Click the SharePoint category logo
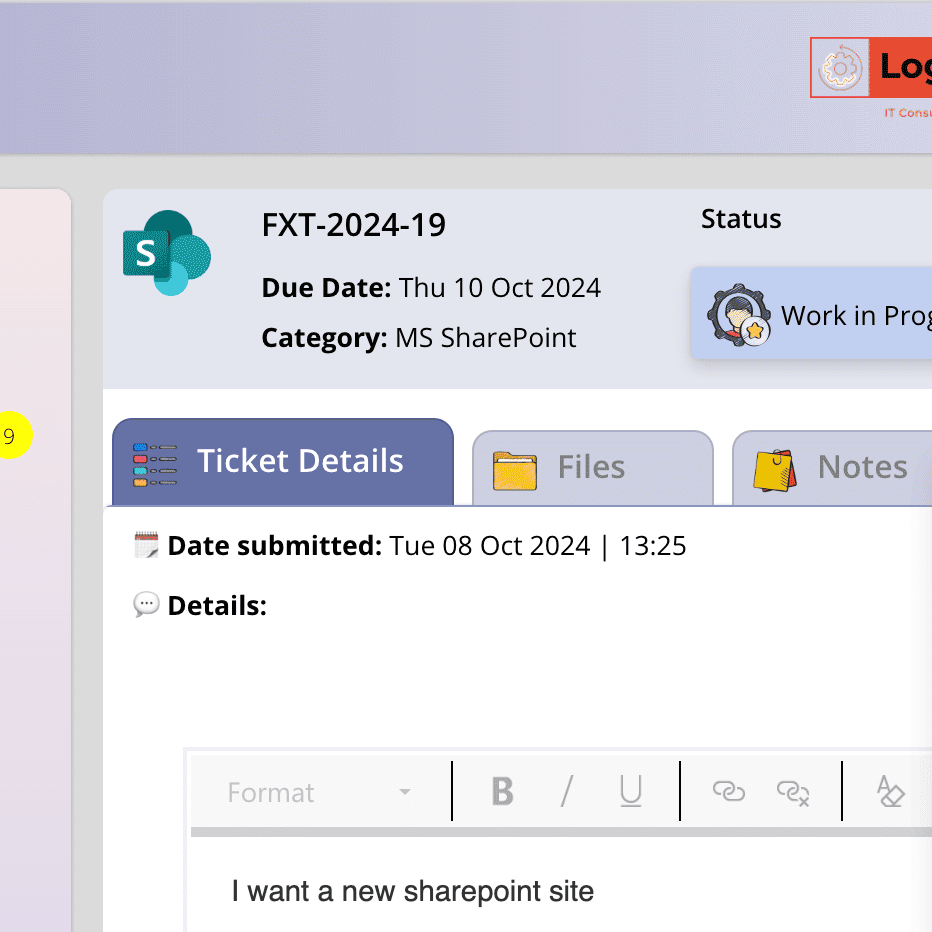The height and width of the screenshot is (932, 932). pyautogui.click(x=167, y=253)
